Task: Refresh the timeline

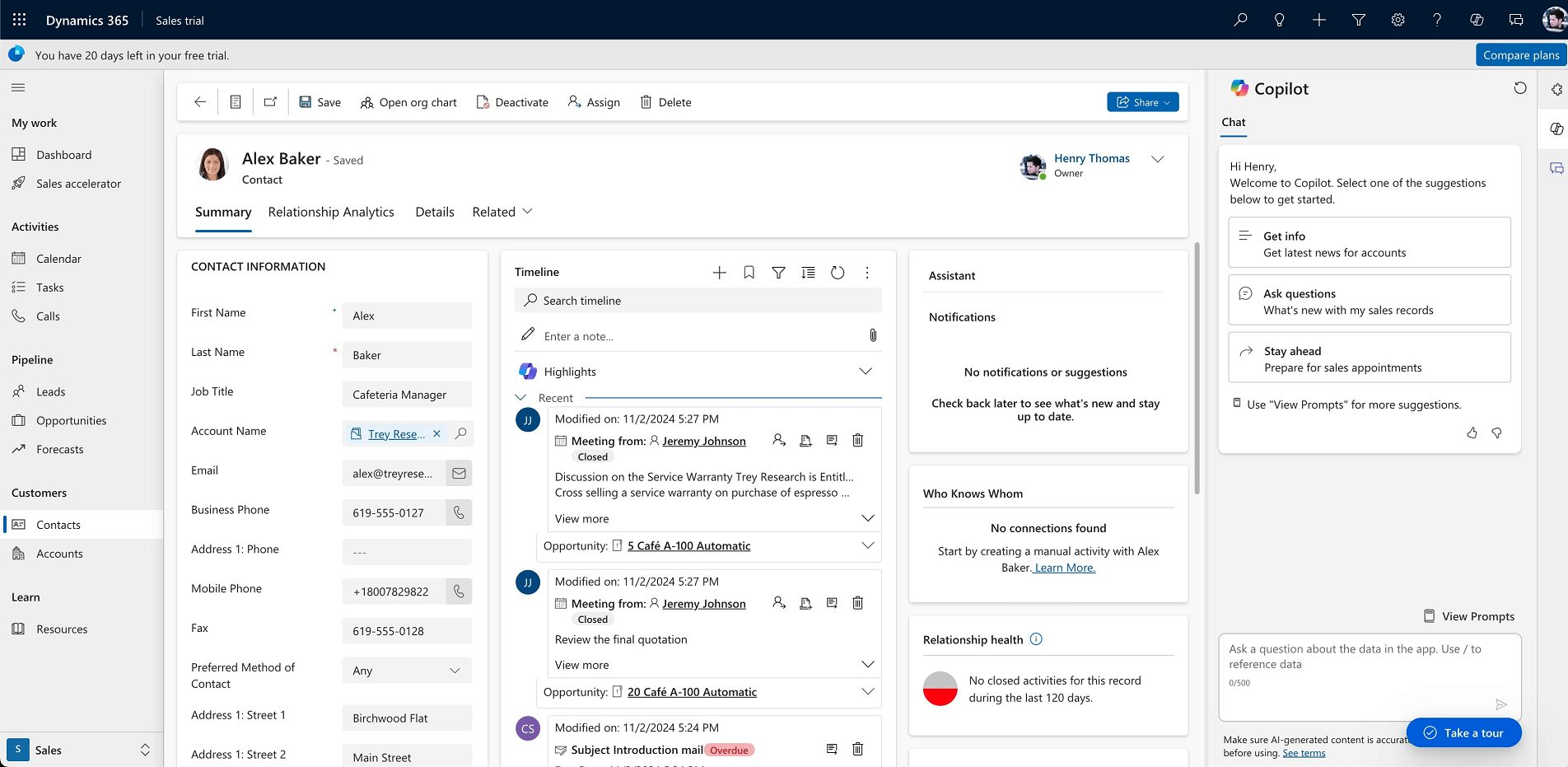Action: click(x=838, y=272)
